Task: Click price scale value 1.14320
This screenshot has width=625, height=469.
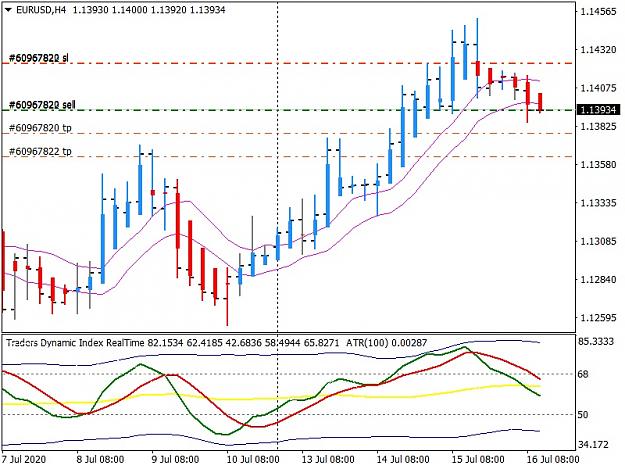Action: tap(598, 49)
